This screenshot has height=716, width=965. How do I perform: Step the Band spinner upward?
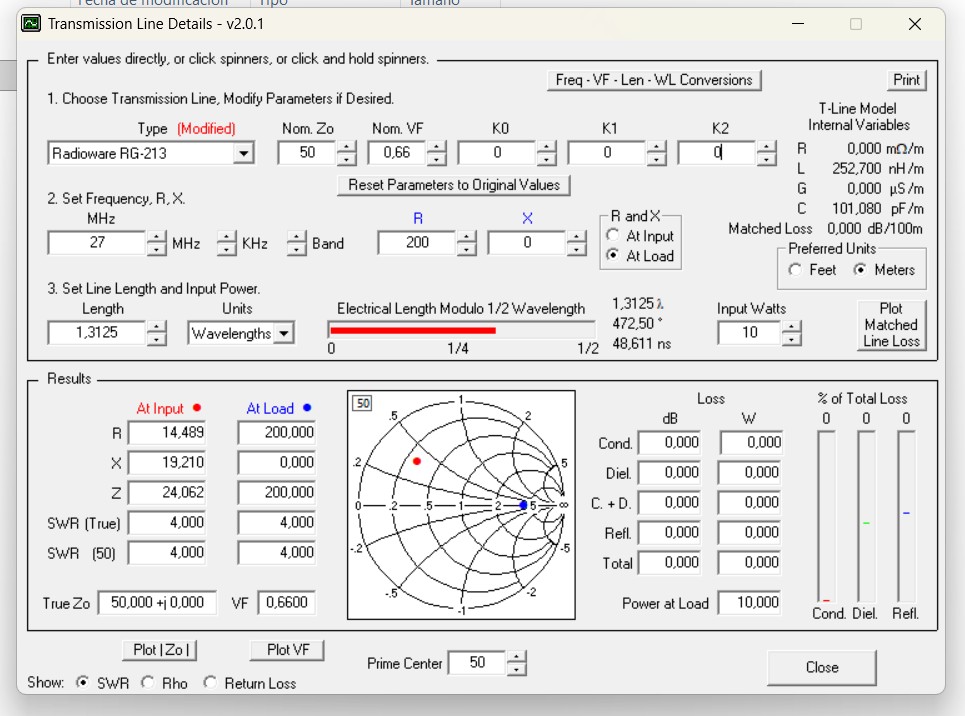pos(296,237)
